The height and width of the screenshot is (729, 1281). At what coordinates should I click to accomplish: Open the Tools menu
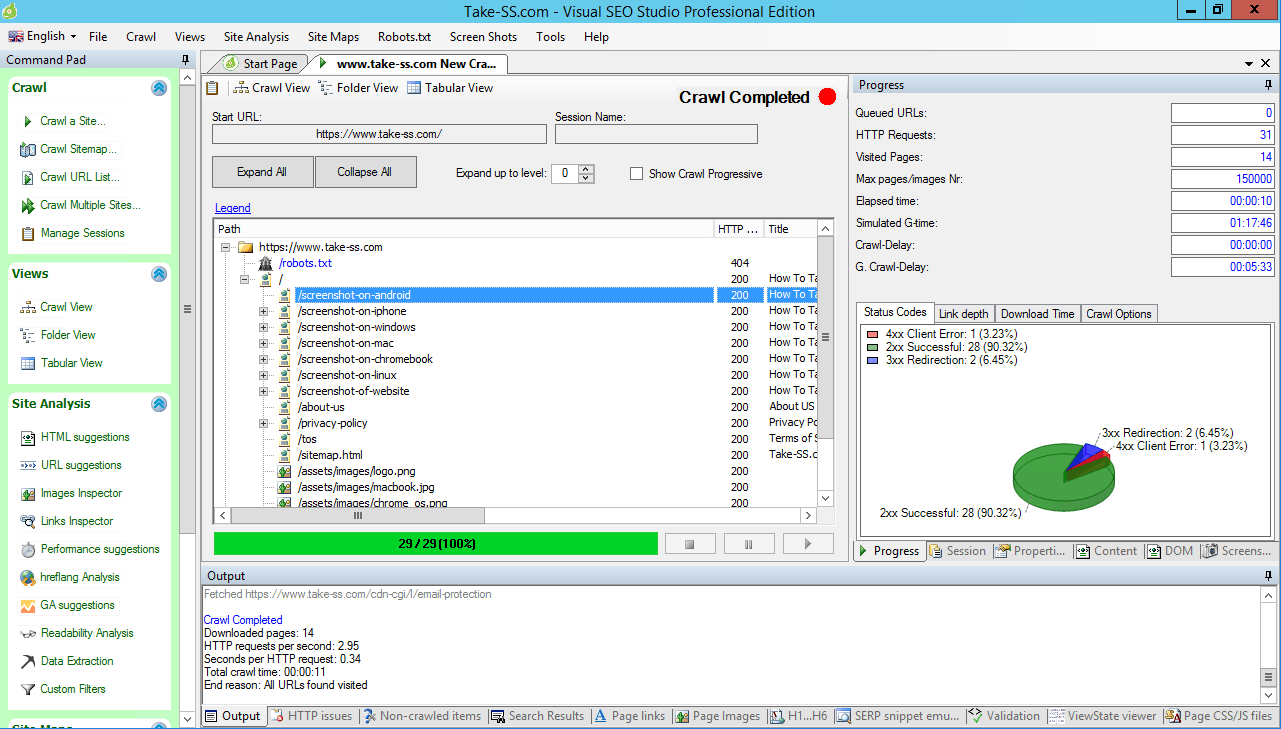tap(550, 37)
